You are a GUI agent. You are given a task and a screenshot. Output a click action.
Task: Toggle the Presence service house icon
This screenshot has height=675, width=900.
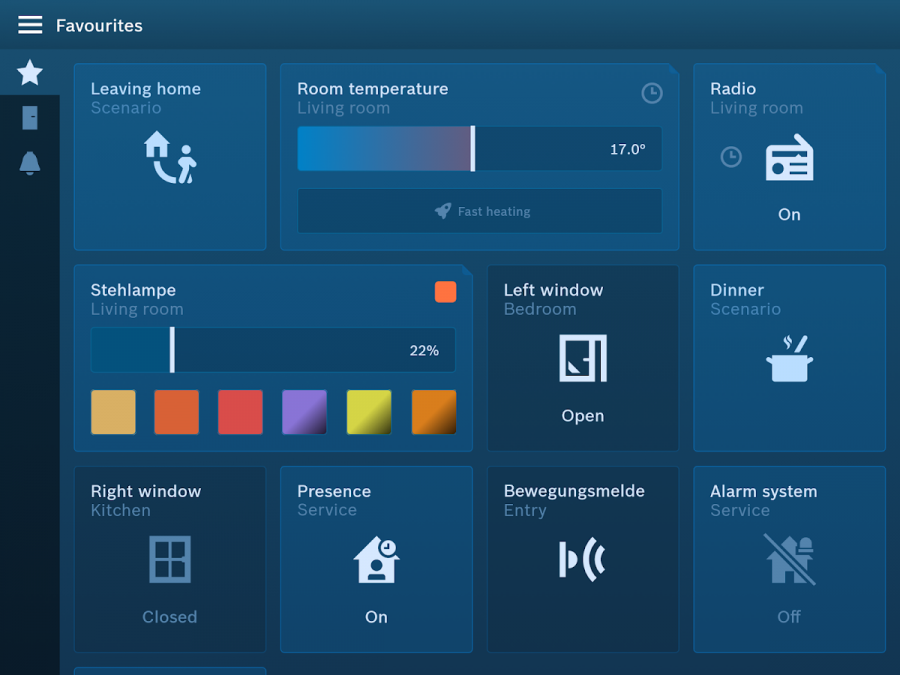tap(376, 560)
